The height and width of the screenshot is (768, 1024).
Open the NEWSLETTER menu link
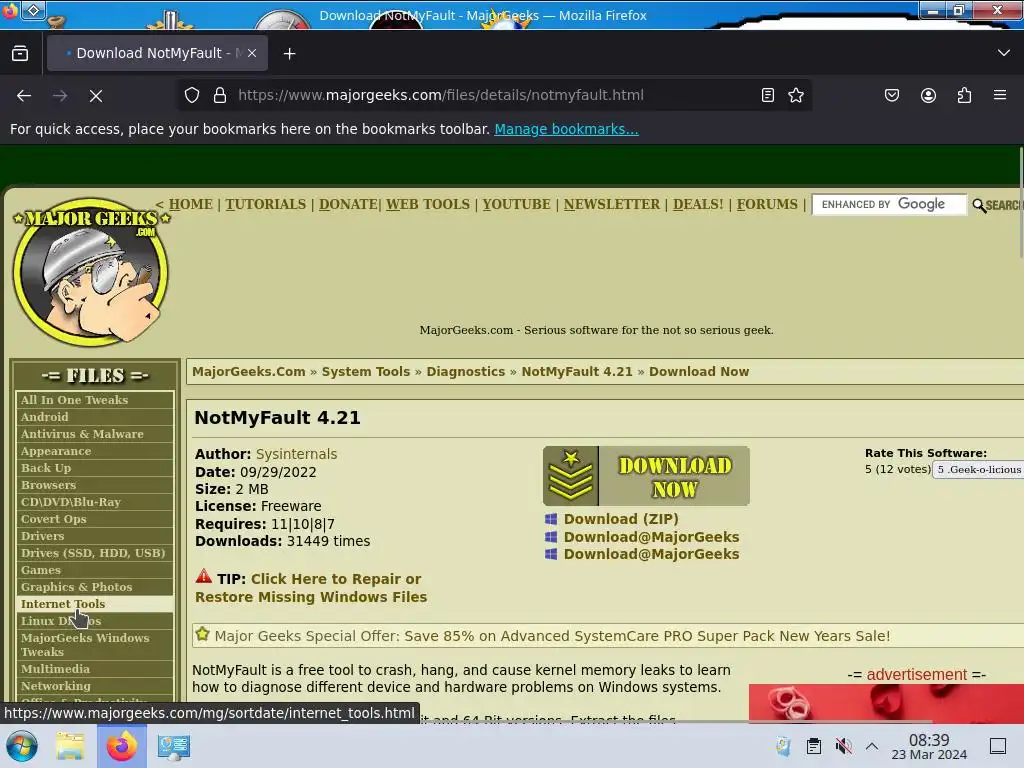point(612,204)
